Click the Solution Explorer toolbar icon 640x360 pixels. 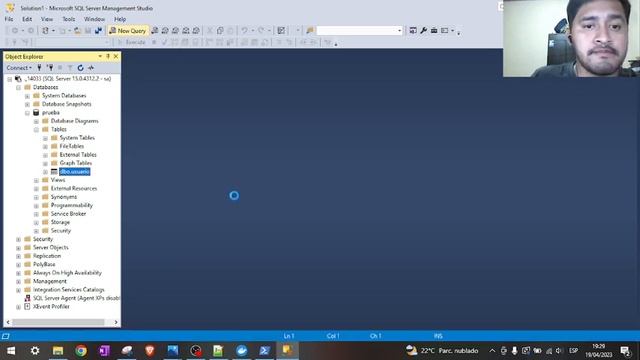coord(413,31)
